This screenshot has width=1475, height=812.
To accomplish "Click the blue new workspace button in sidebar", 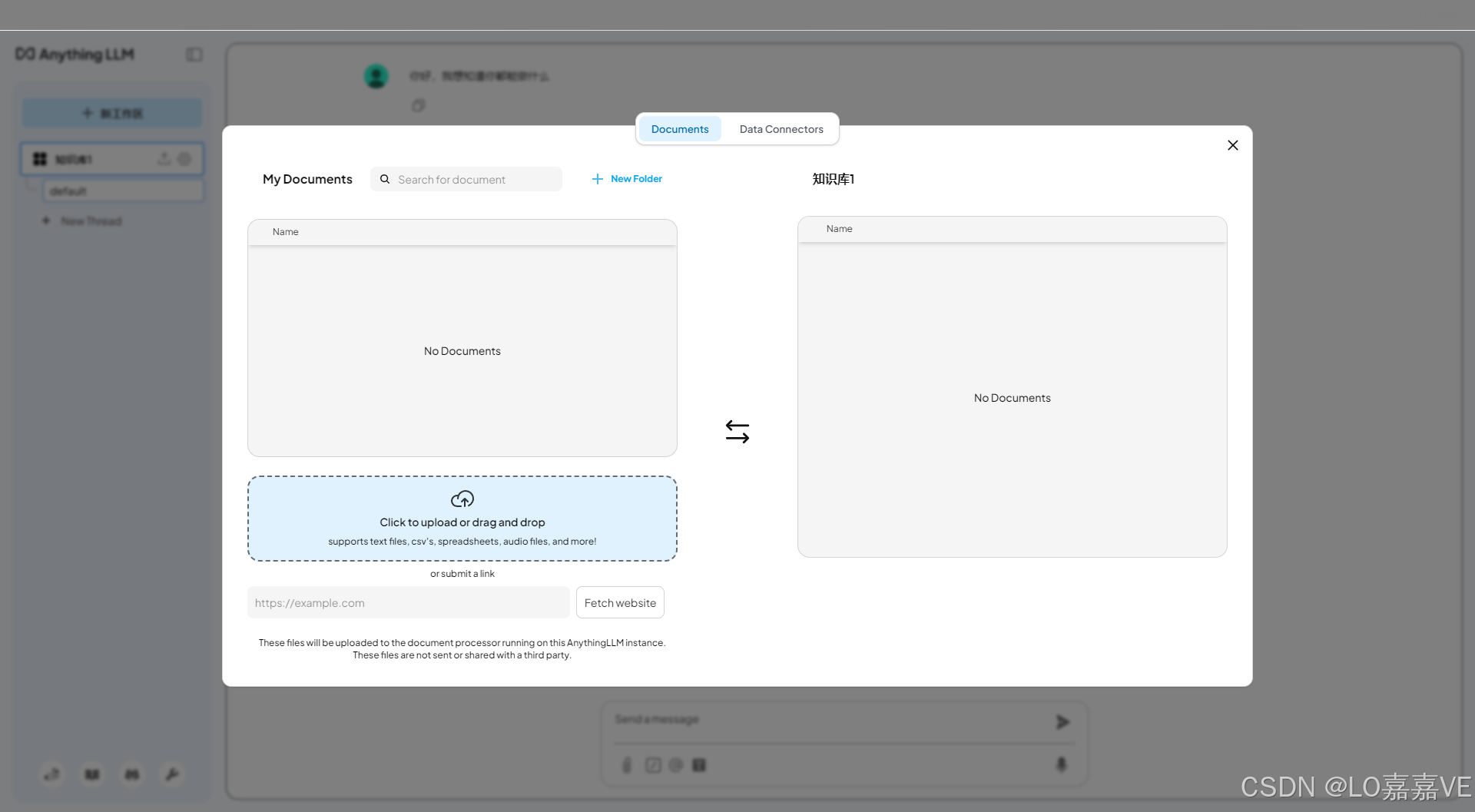I will (112, 113).
